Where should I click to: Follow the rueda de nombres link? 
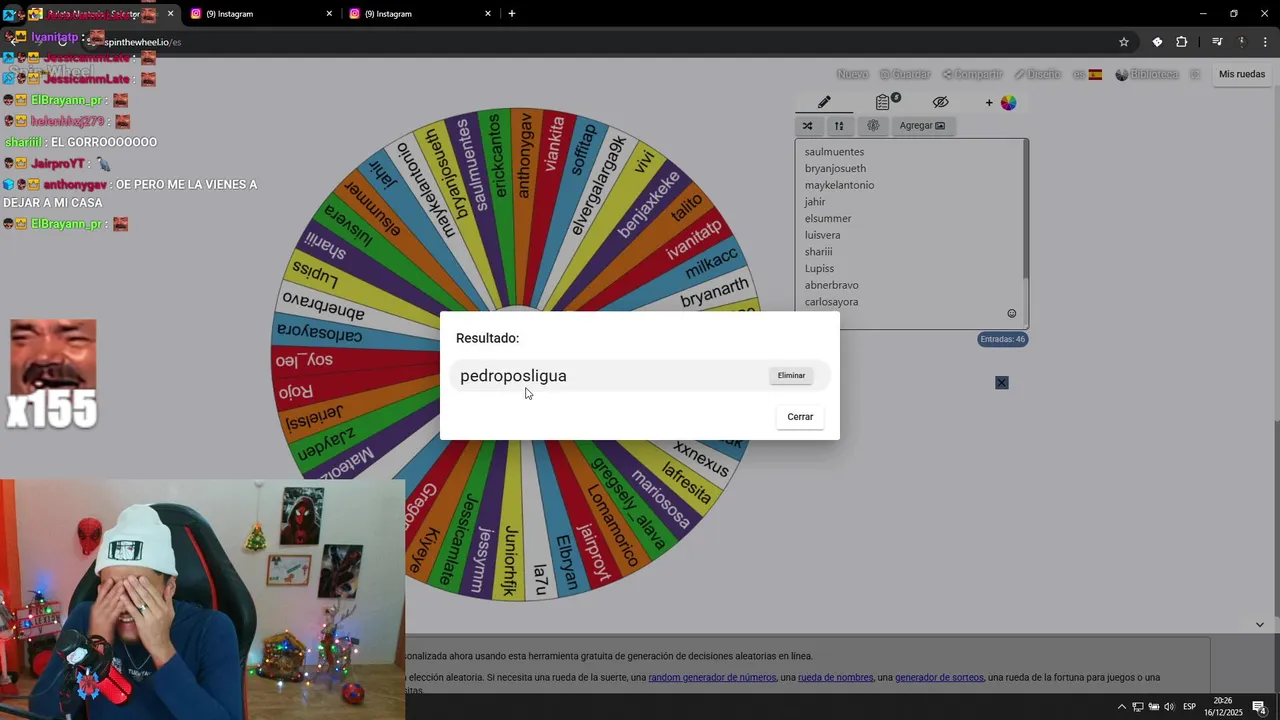point(835,678)
